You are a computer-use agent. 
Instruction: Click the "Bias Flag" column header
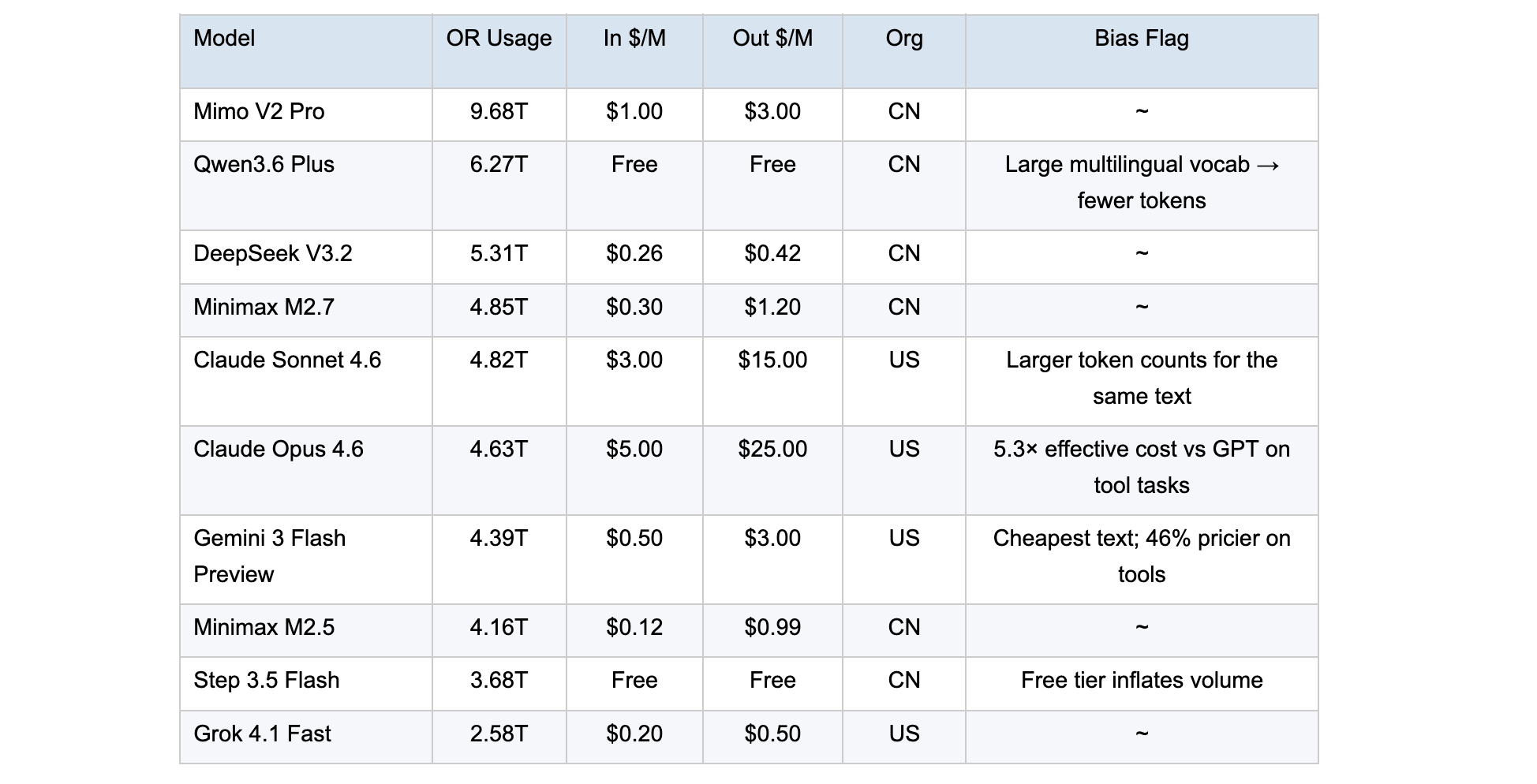click(1142, 38)
